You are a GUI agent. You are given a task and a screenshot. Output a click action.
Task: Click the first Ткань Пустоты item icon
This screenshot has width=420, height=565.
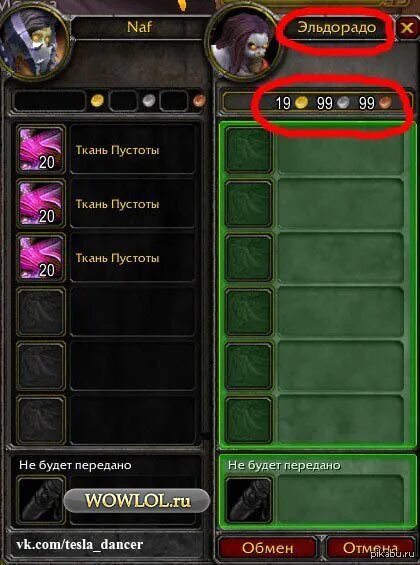tap(41, 150)
